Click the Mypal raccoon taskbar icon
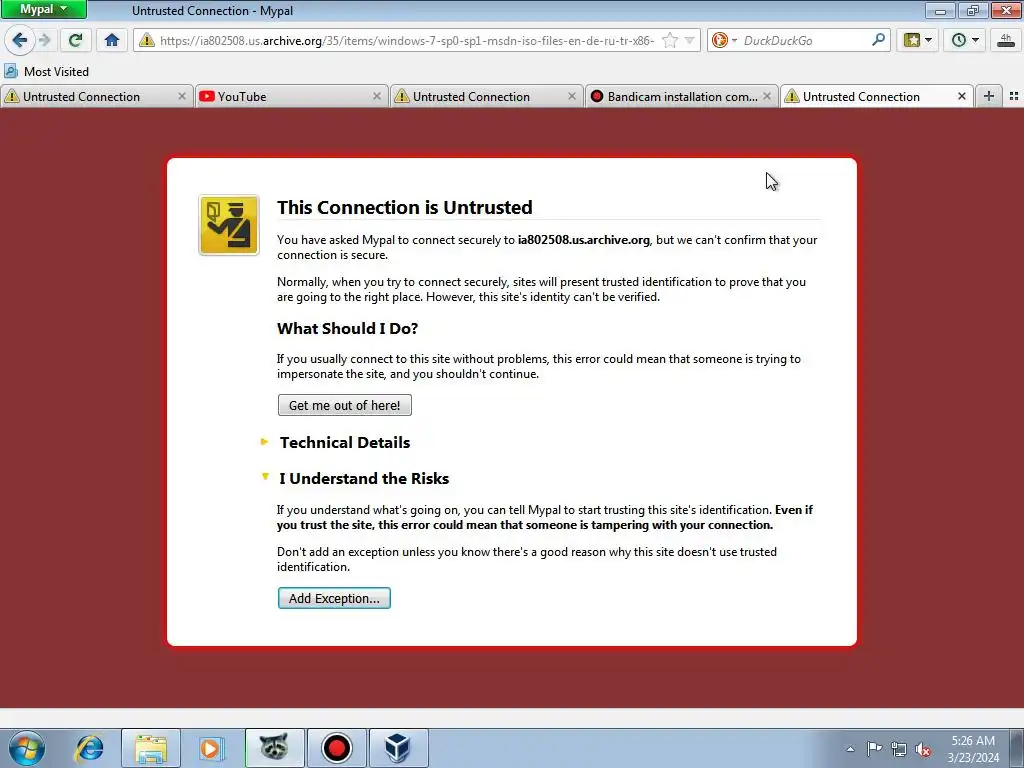Image resolution: width=1024 pixels, height=768 pixels. point(274,748)
